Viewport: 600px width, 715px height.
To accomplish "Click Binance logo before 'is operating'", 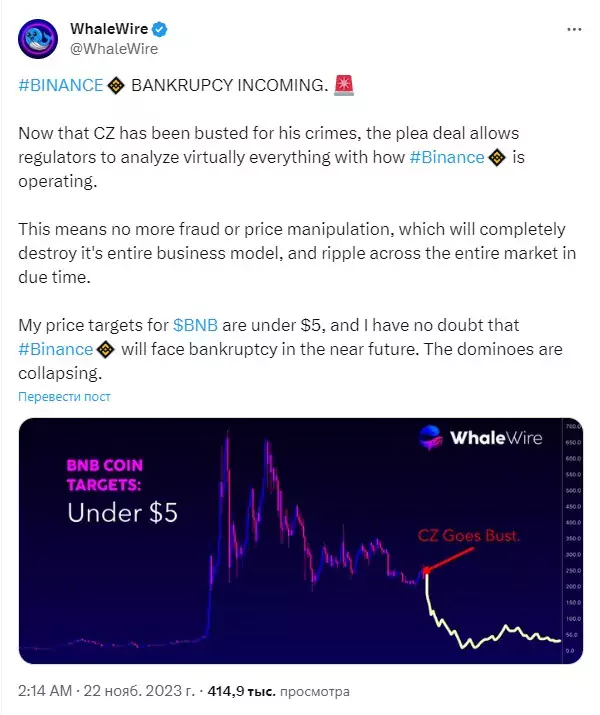I will [497, 158].
